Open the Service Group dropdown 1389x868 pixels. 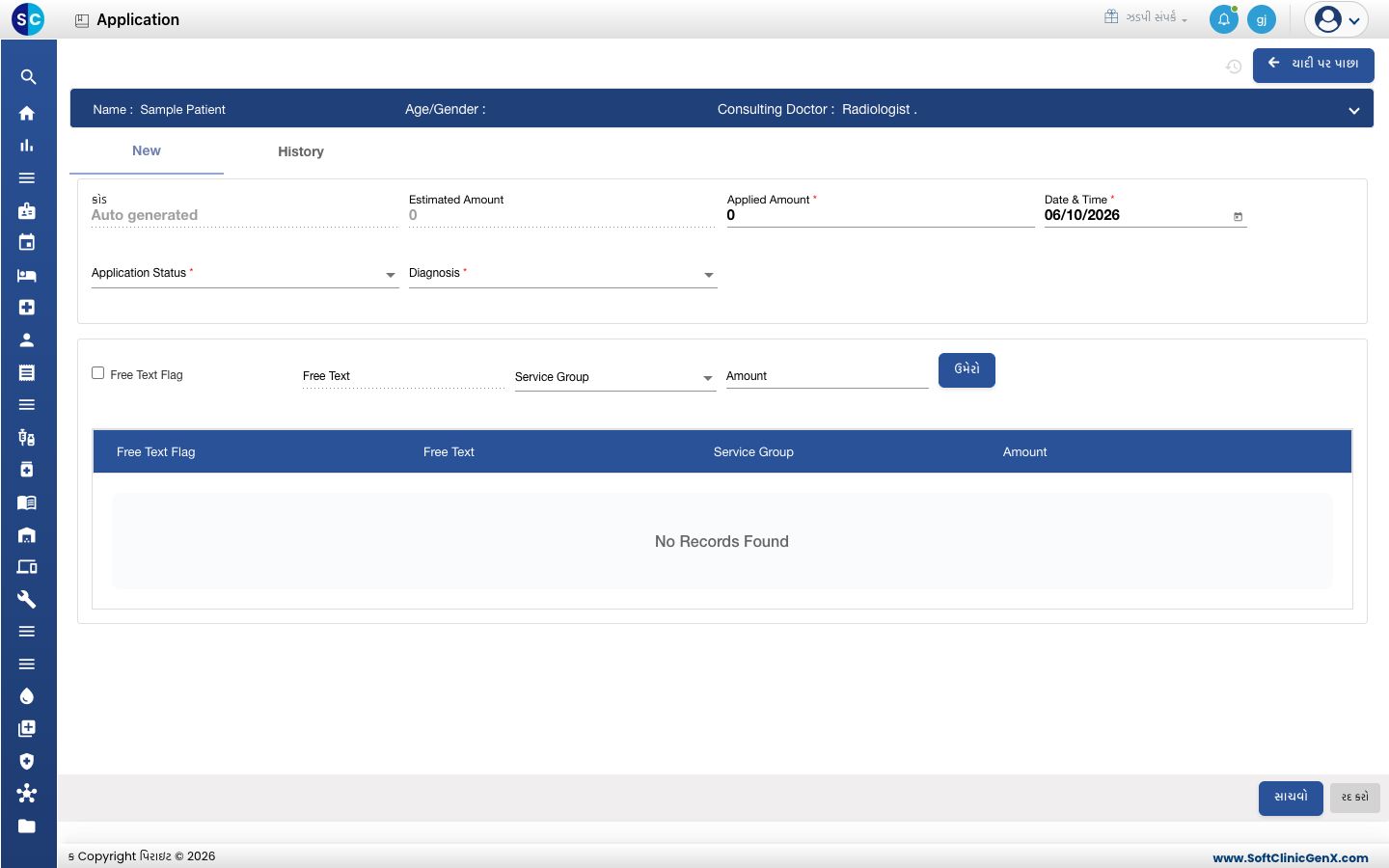click(x=614, y=377)
